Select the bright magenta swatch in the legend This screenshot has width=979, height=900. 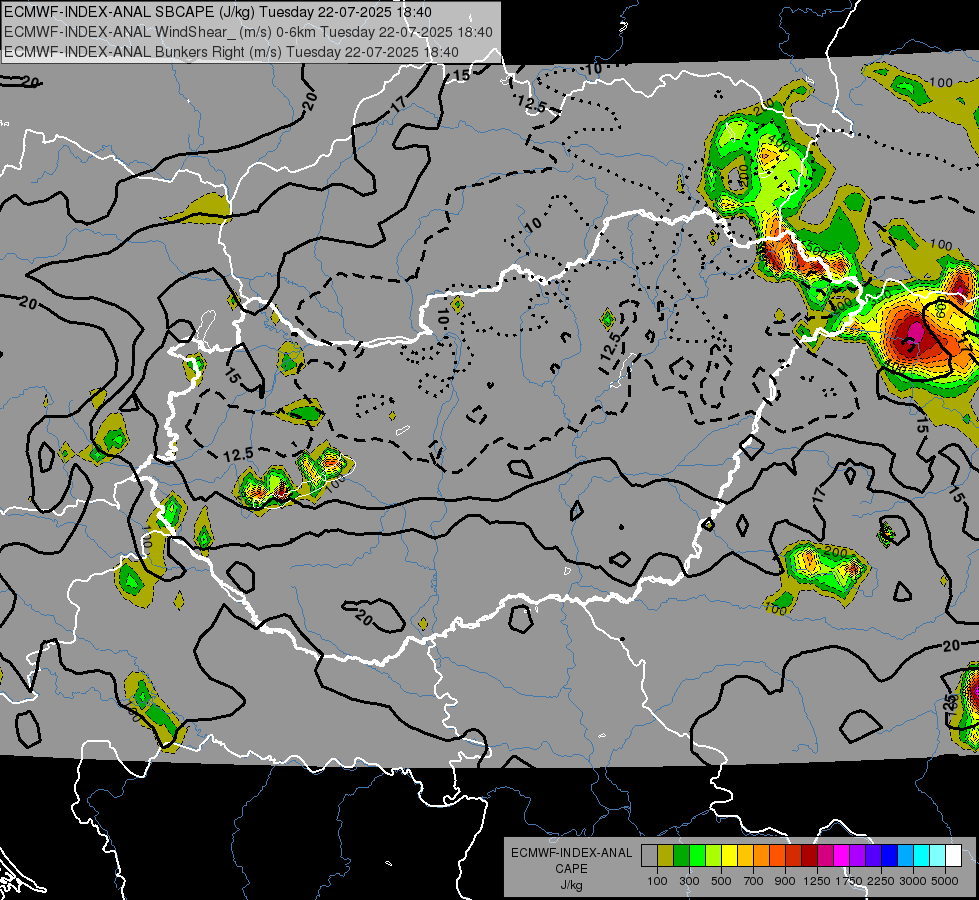pyautogui.click(x=842, y=855)
